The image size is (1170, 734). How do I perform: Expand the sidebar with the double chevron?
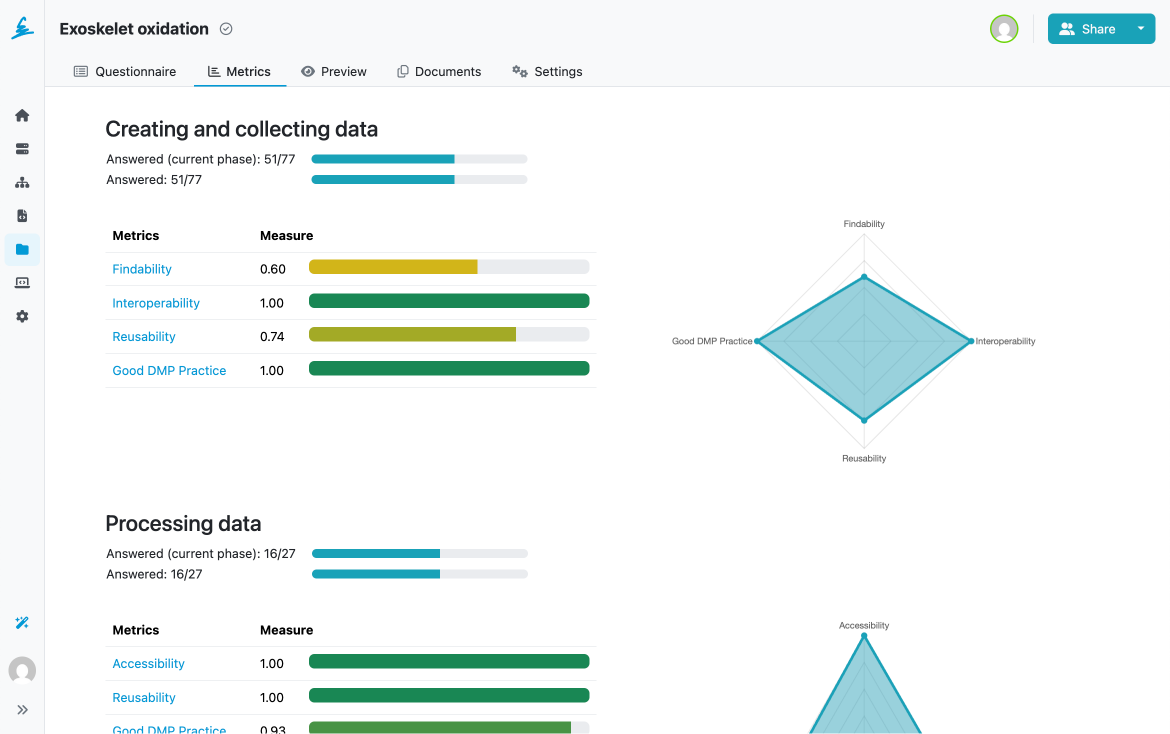[22, 710]
